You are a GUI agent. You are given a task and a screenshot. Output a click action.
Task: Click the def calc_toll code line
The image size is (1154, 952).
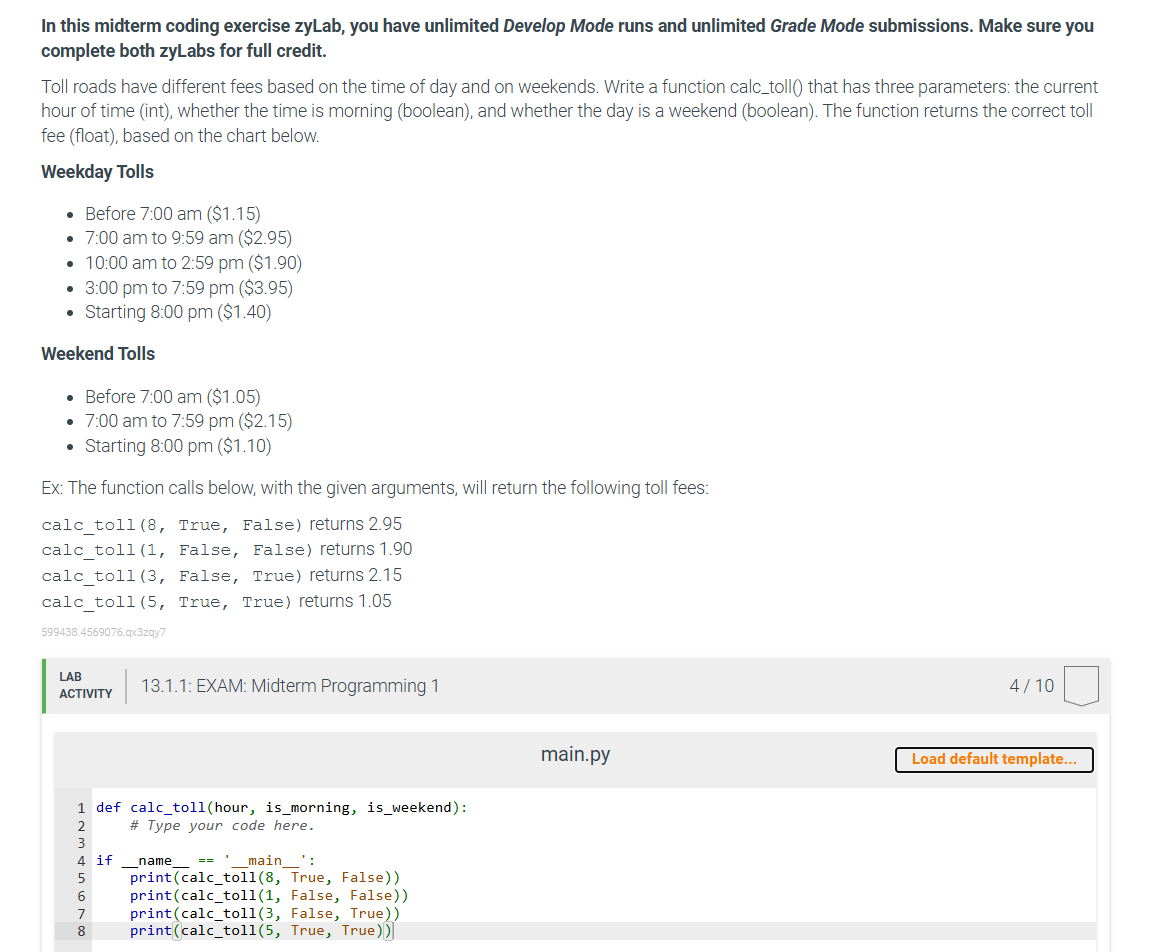click(281, 807)
